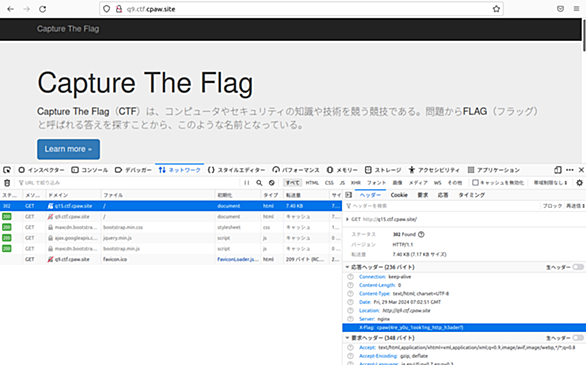Collapse the request details pane icon
The width and height of the screenshot is (586, 365).
pyautogui.click(x=349, y=195)
